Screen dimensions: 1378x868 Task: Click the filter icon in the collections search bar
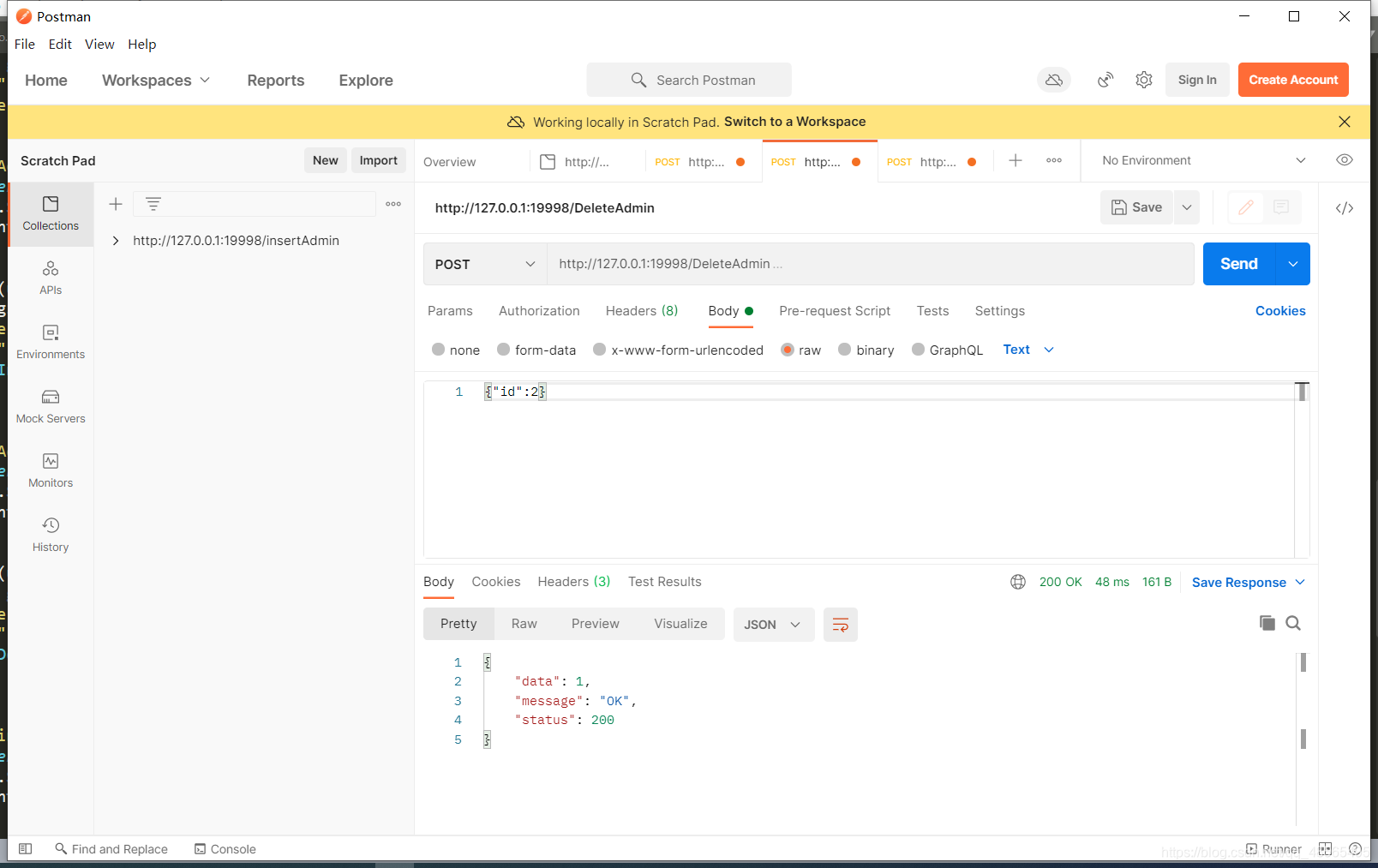pyautogui.click(x=153, y=204)
